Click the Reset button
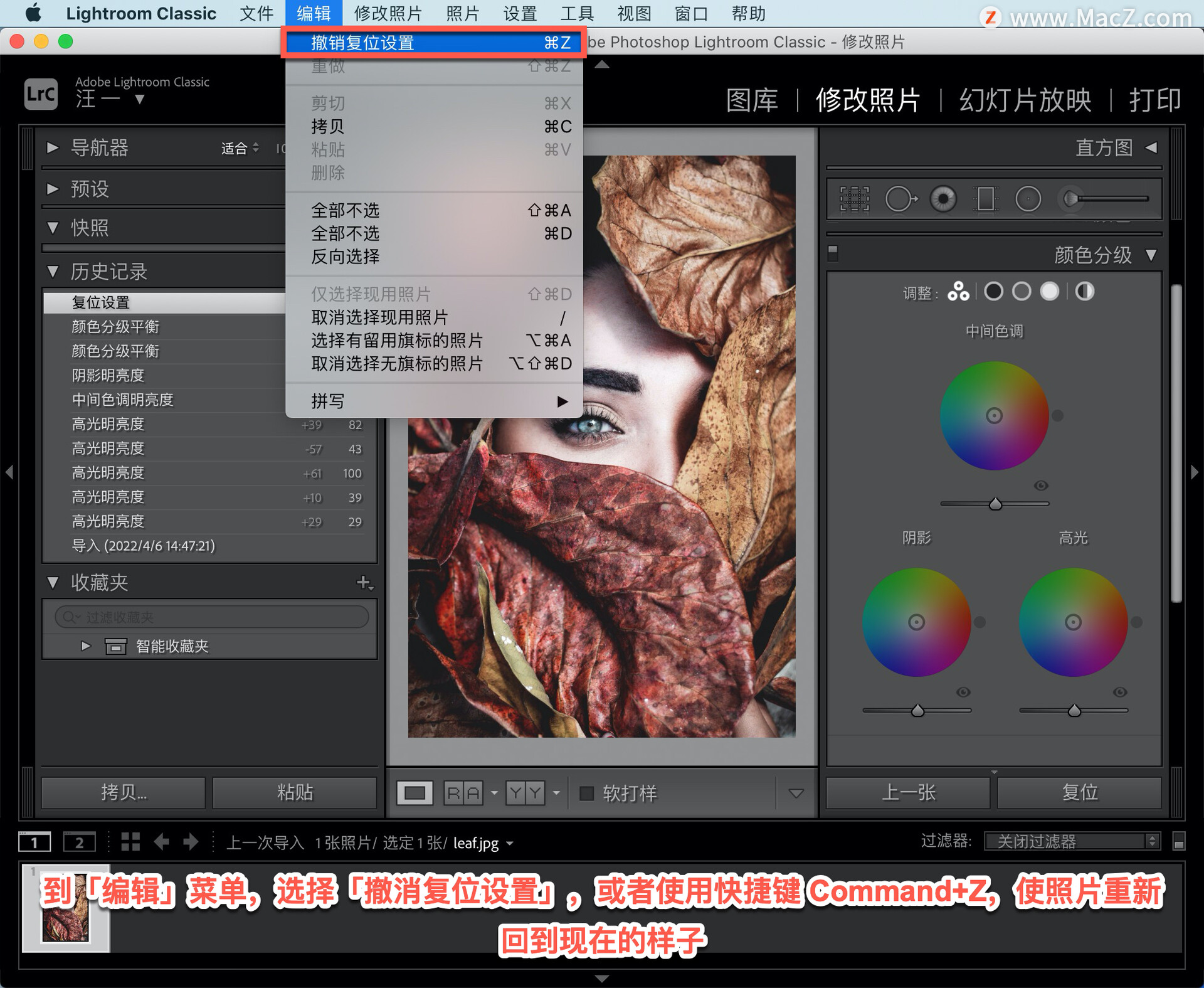 1079,792
